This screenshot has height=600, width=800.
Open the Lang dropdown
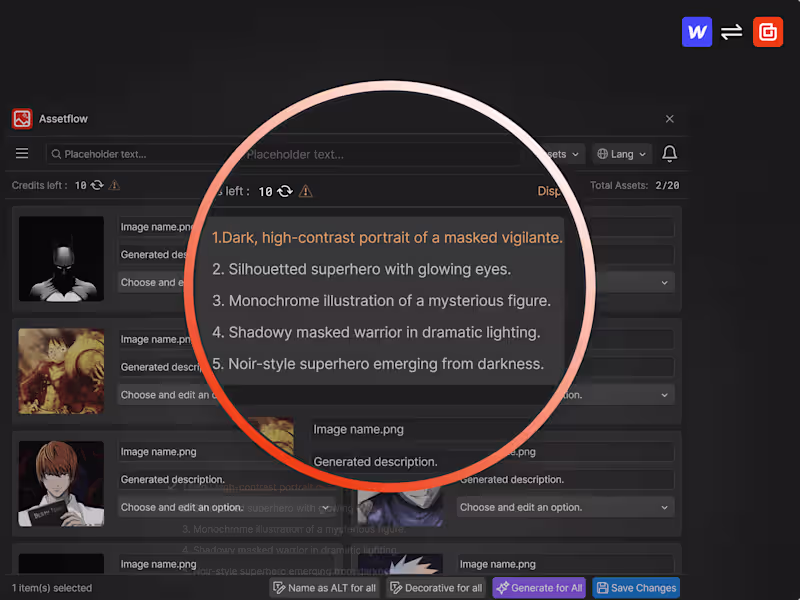pos(622,154)
